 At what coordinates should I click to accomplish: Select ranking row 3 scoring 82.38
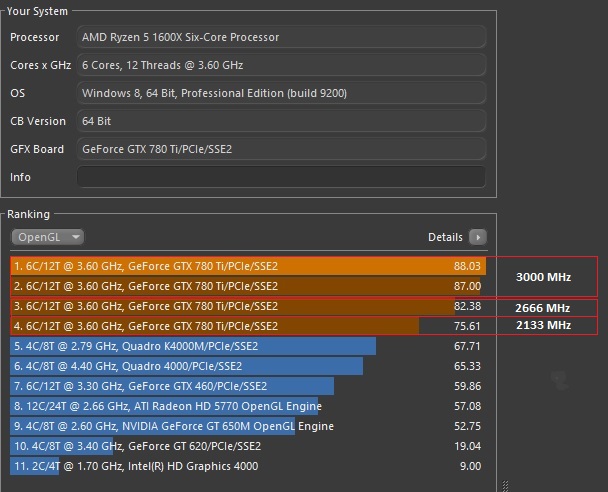pyautogui.click(x=248, y=306)
